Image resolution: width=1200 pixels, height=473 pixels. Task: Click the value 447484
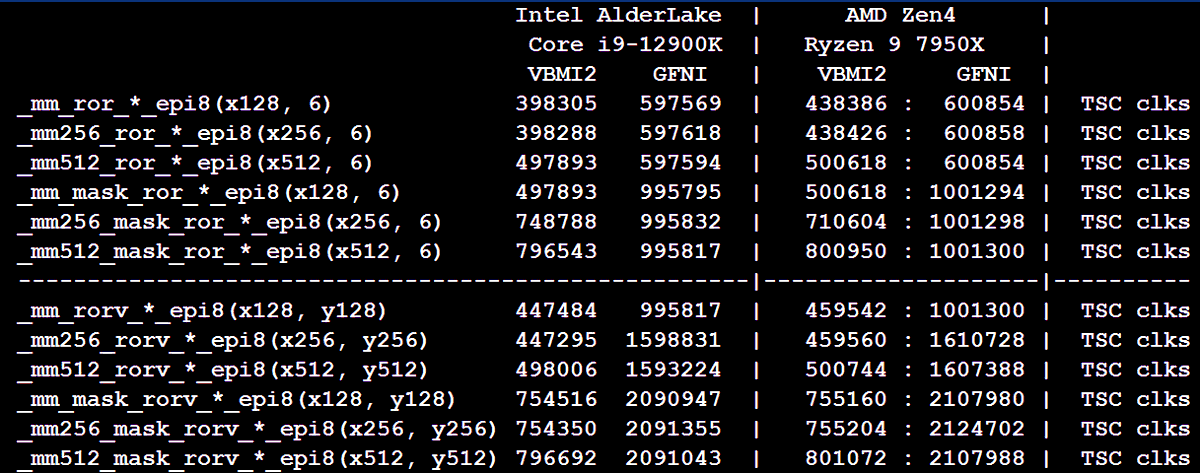557,311
